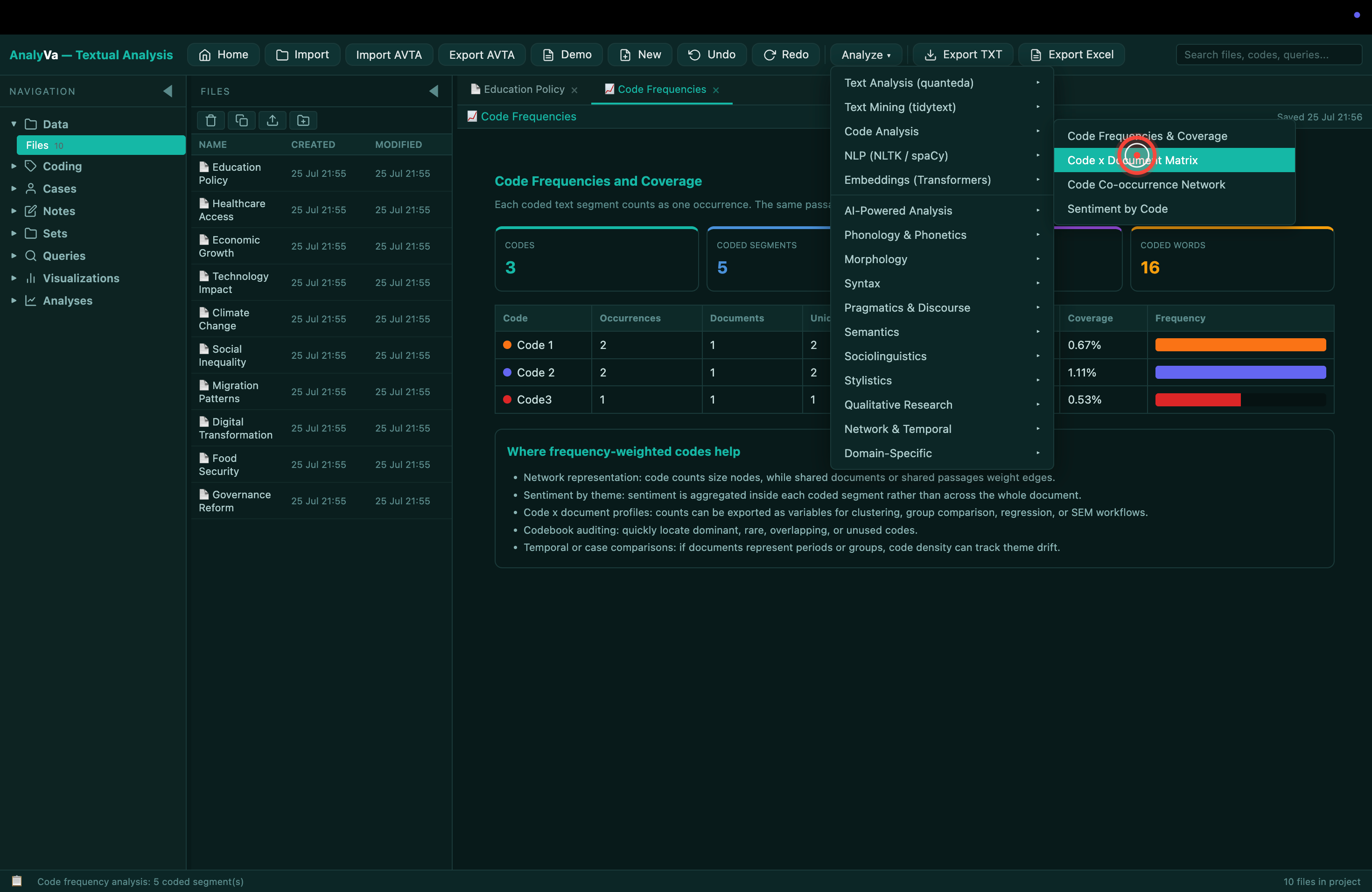This screenshot has width=1372, height=892.
Task: Click the Notes pencil icon in navigation
Action: coord(30,211)
